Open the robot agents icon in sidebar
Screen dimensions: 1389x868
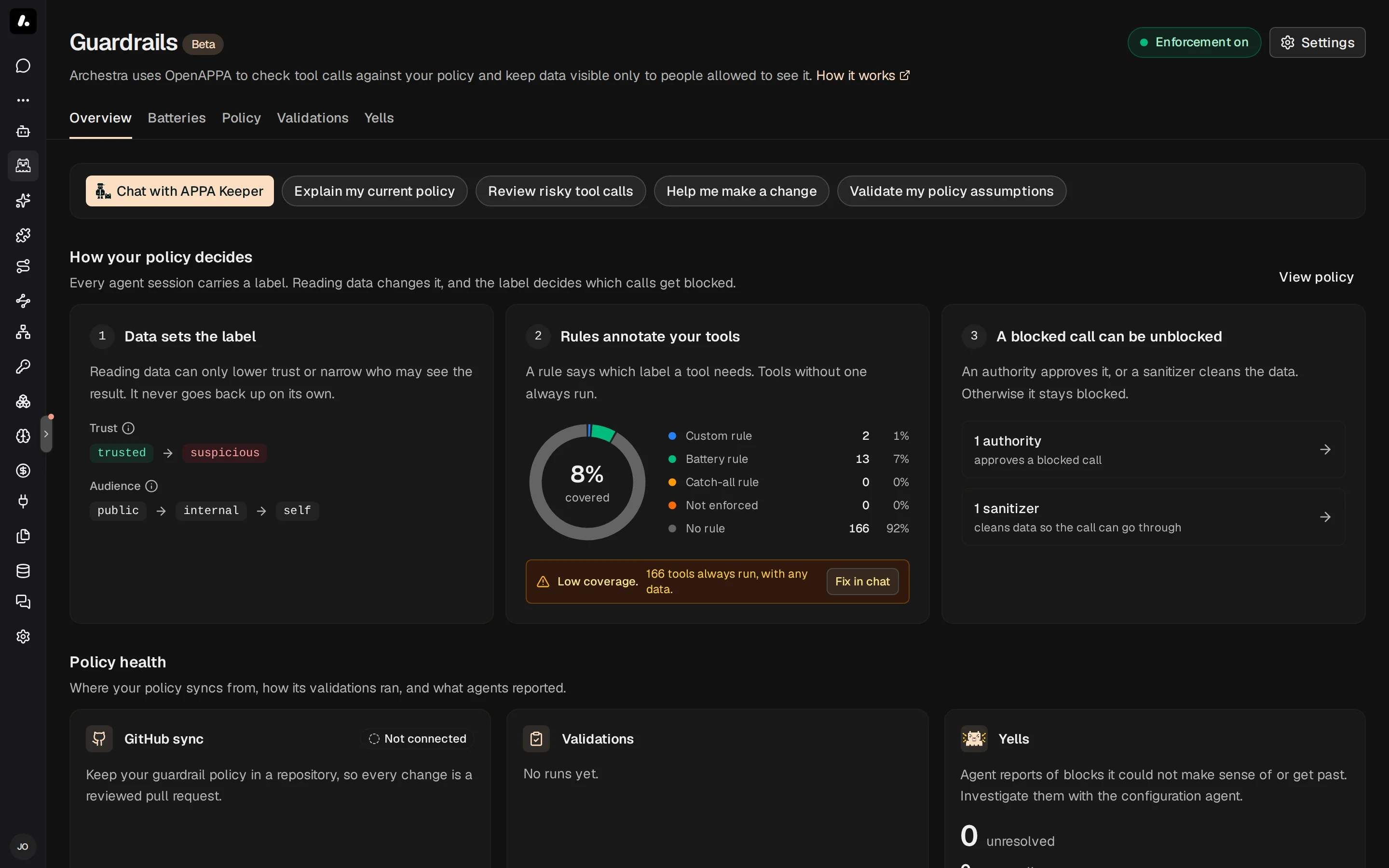23,132
